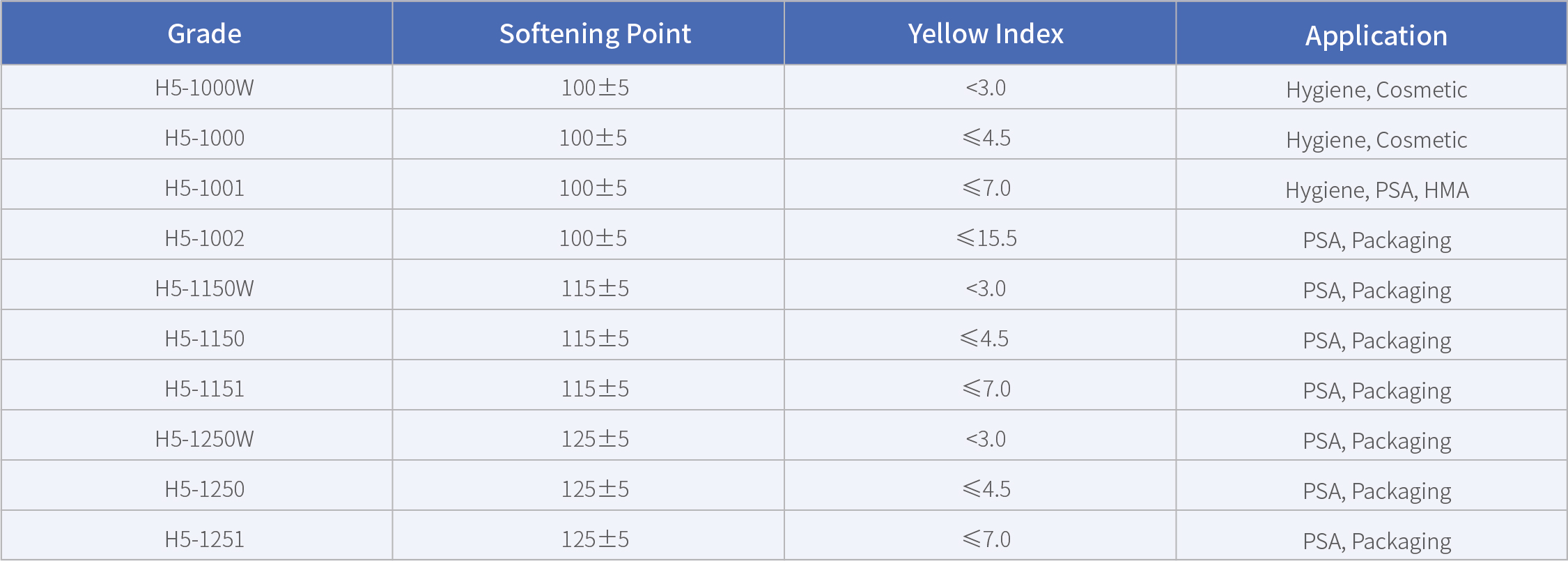Select the application cell for H5-1002
Viewport: 1568px width, 561px height.
(x=1376, y=240)
